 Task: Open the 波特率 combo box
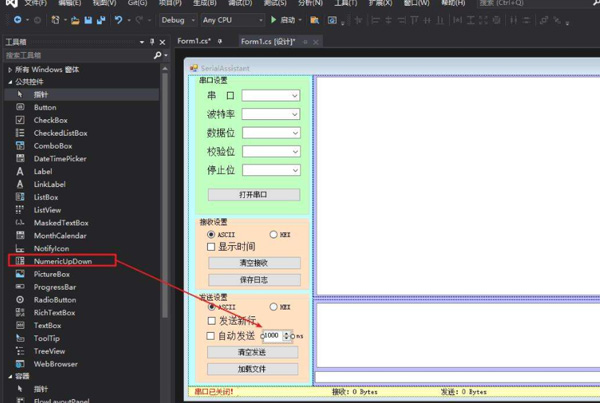point(271,114)
